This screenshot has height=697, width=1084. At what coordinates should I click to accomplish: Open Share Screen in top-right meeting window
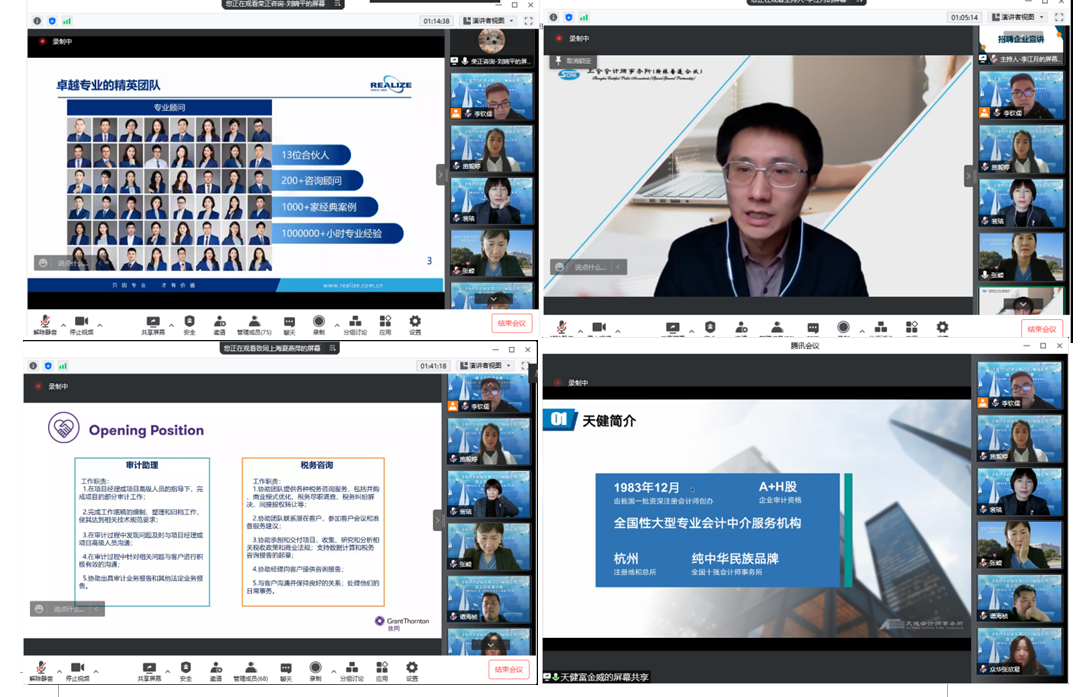pyautogui.click(x=672, y=328)
